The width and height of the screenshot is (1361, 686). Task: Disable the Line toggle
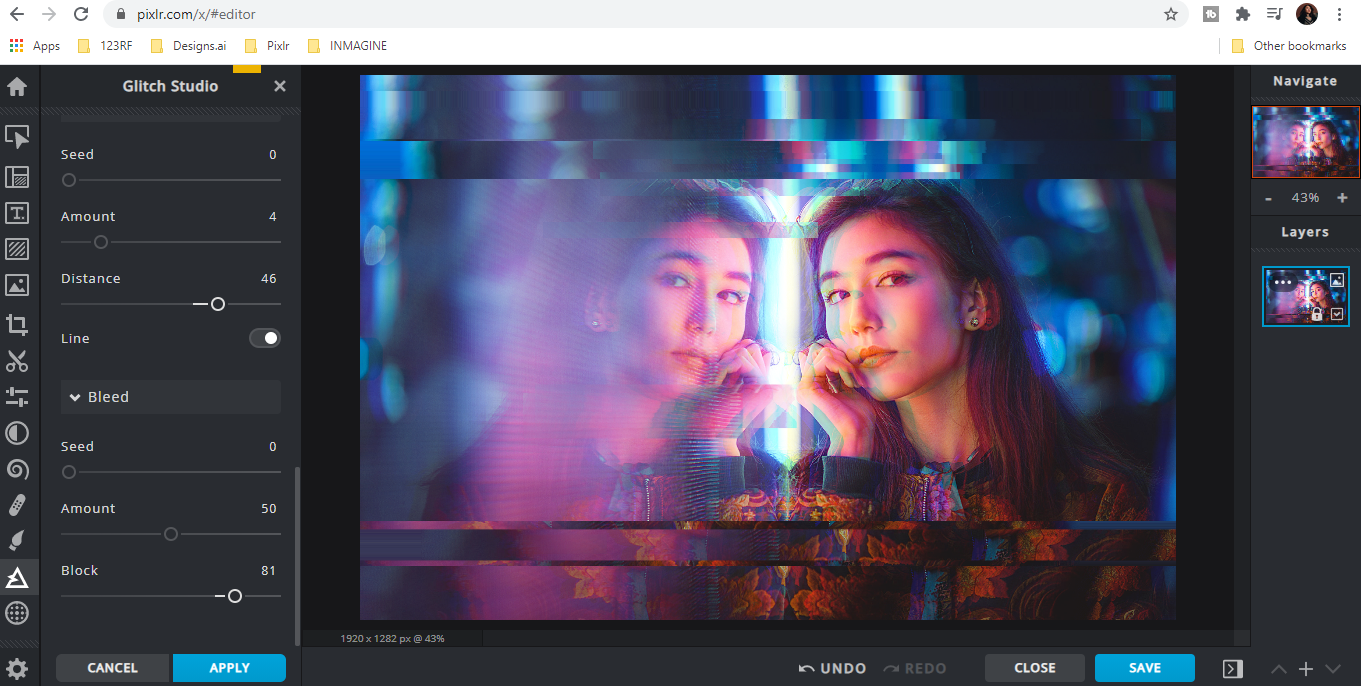[264, 338]
